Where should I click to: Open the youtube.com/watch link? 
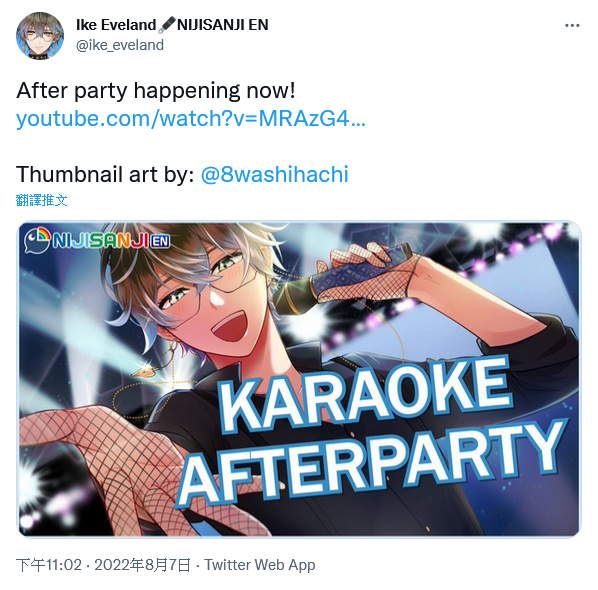click(191, 119)
